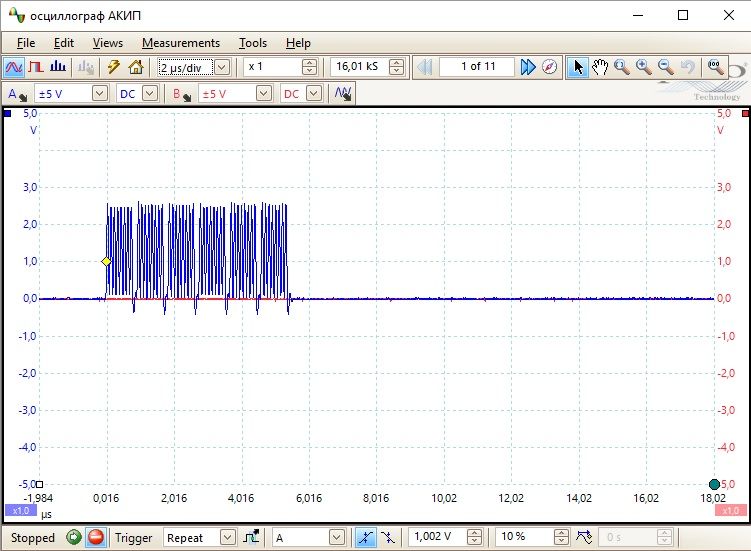This screenshot has width=751, height=551.
Task: Open the File menu
Action: coord(26,43)
